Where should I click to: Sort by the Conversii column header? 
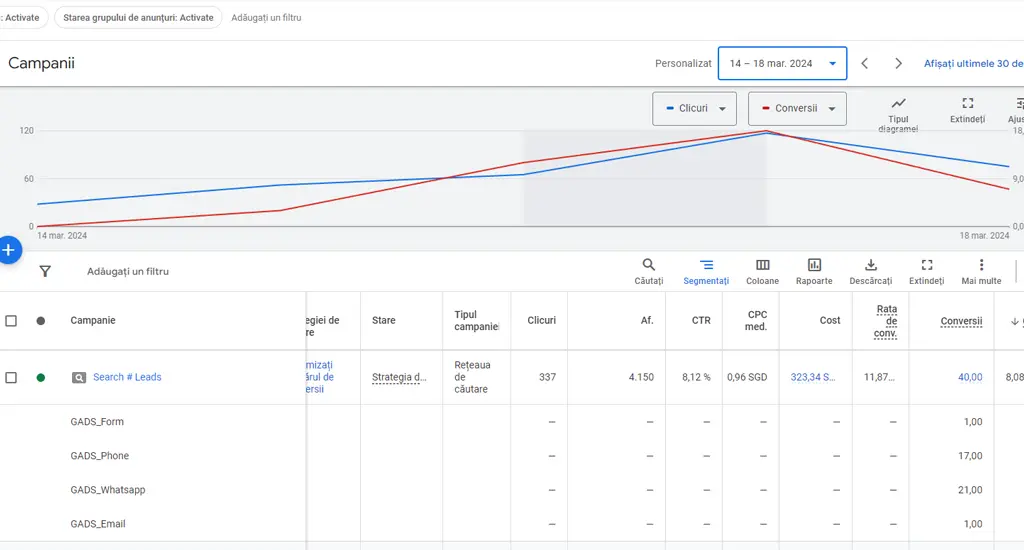pos(961,321)
